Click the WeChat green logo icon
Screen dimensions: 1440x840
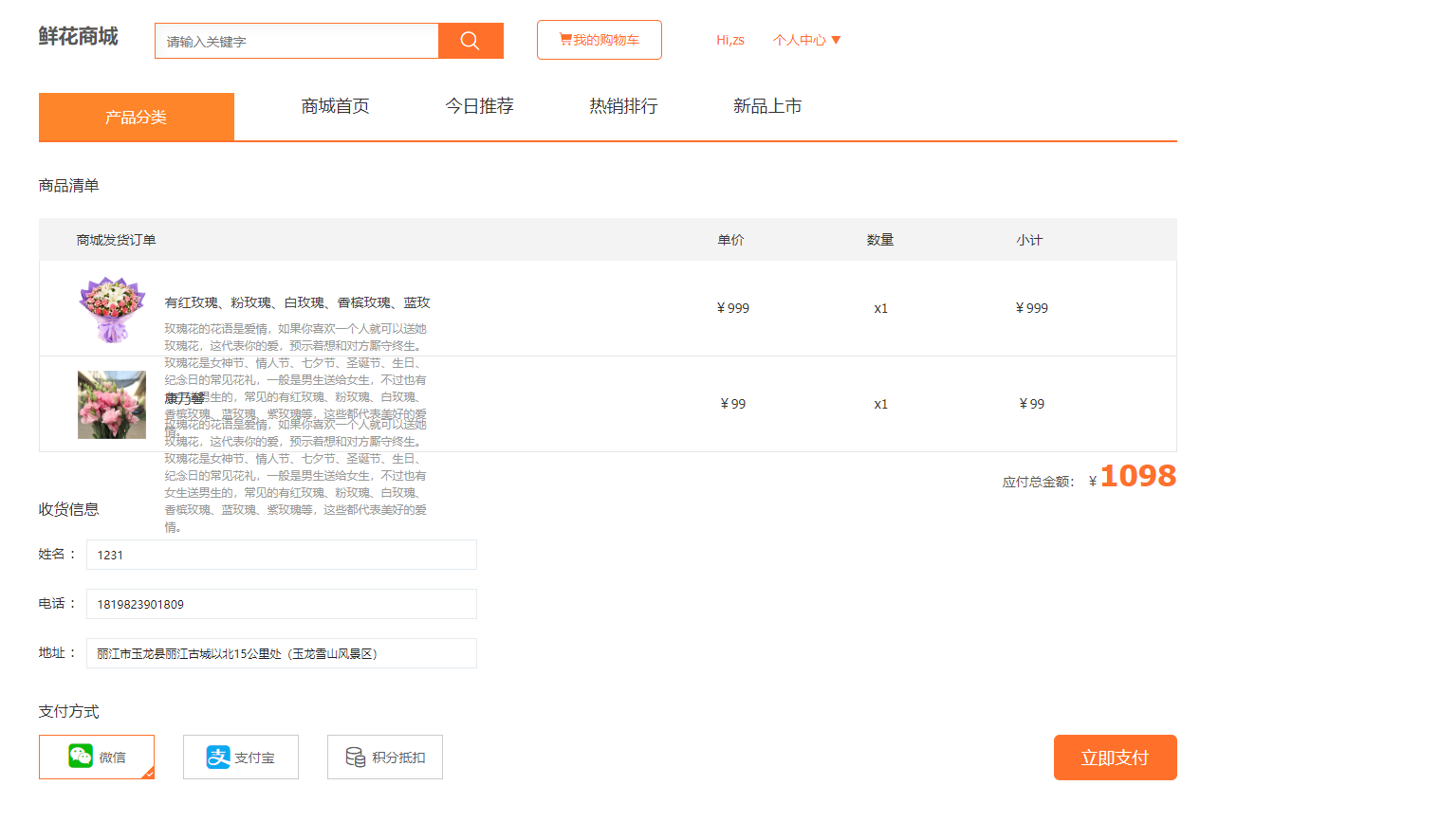[81, 756]
